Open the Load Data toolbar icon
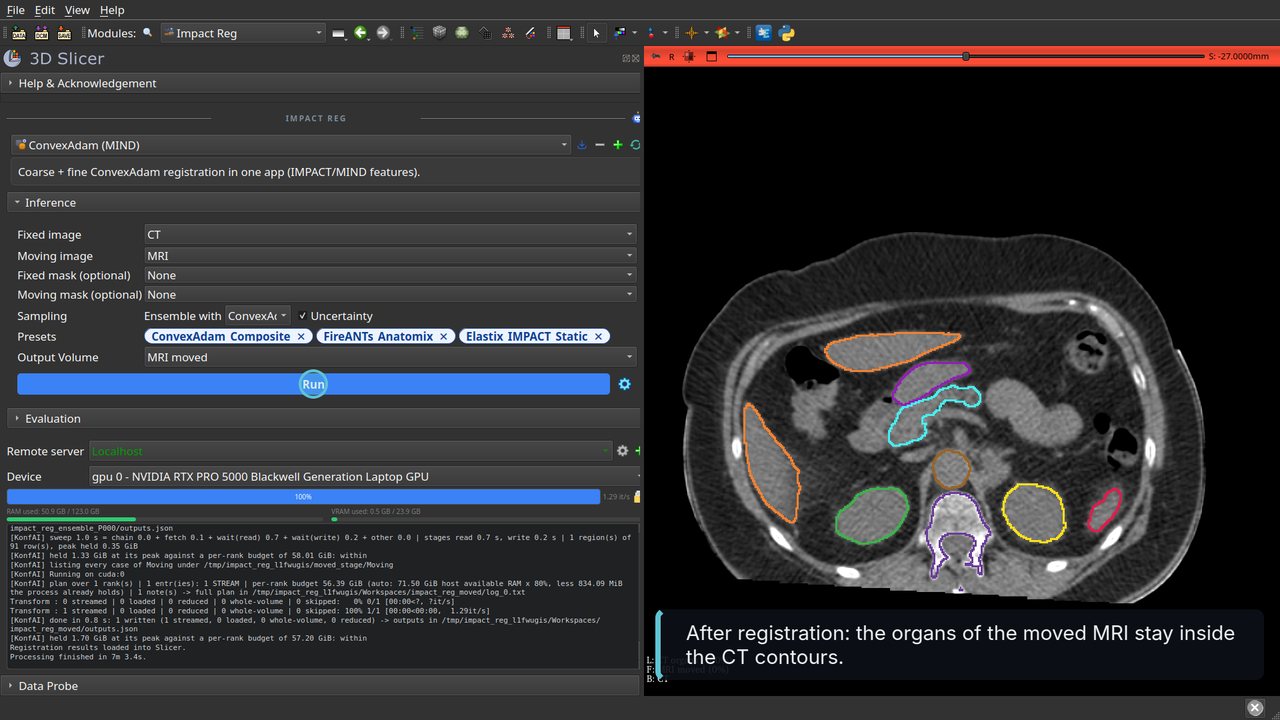This screenshot has height=720, width=1280. [x=18, y=33]
